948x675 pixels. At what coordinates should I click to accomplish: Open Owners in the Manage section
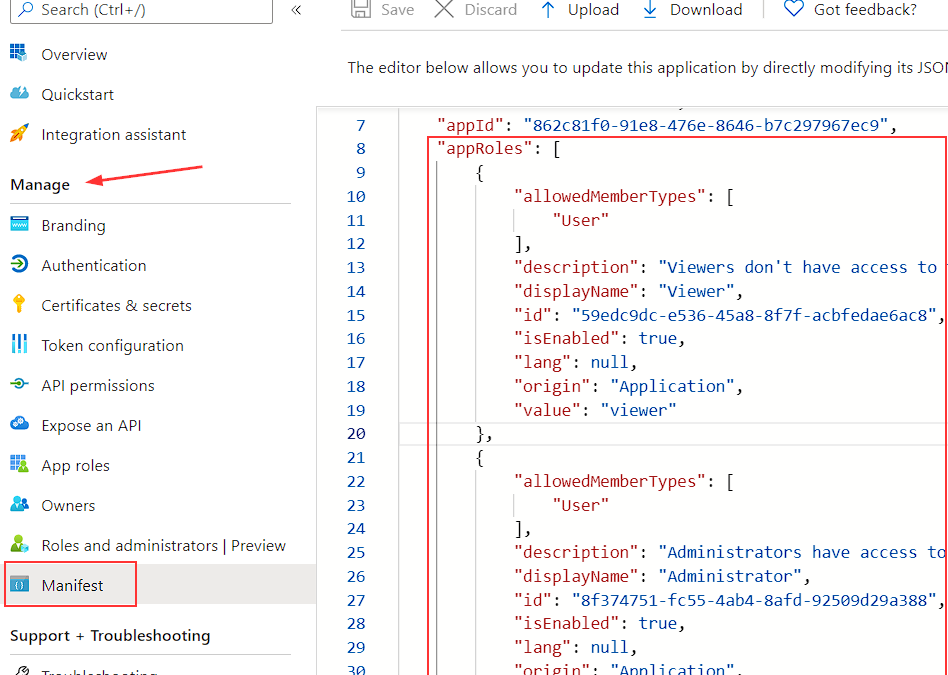(68, 506)
